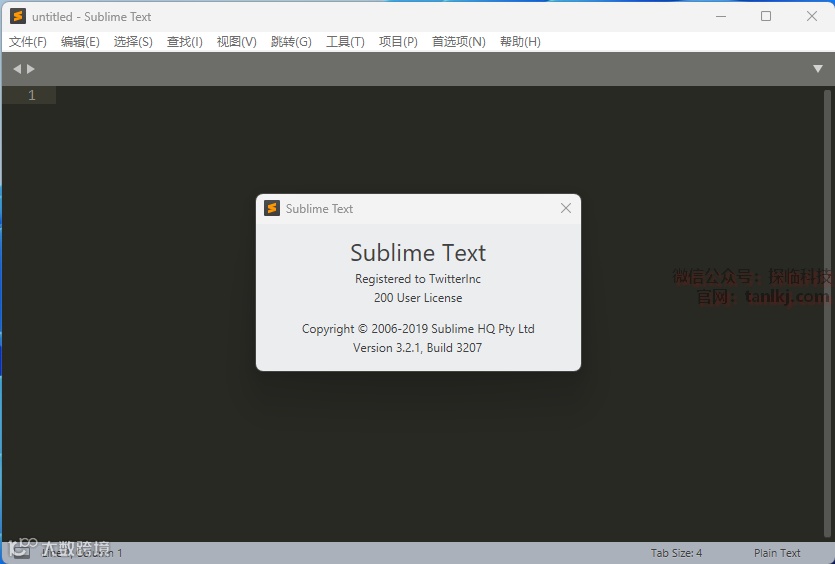This screenshot has height=564, width=835.
Task: Click the Sublime Text icon in about dialog
Action: [272, 208]
